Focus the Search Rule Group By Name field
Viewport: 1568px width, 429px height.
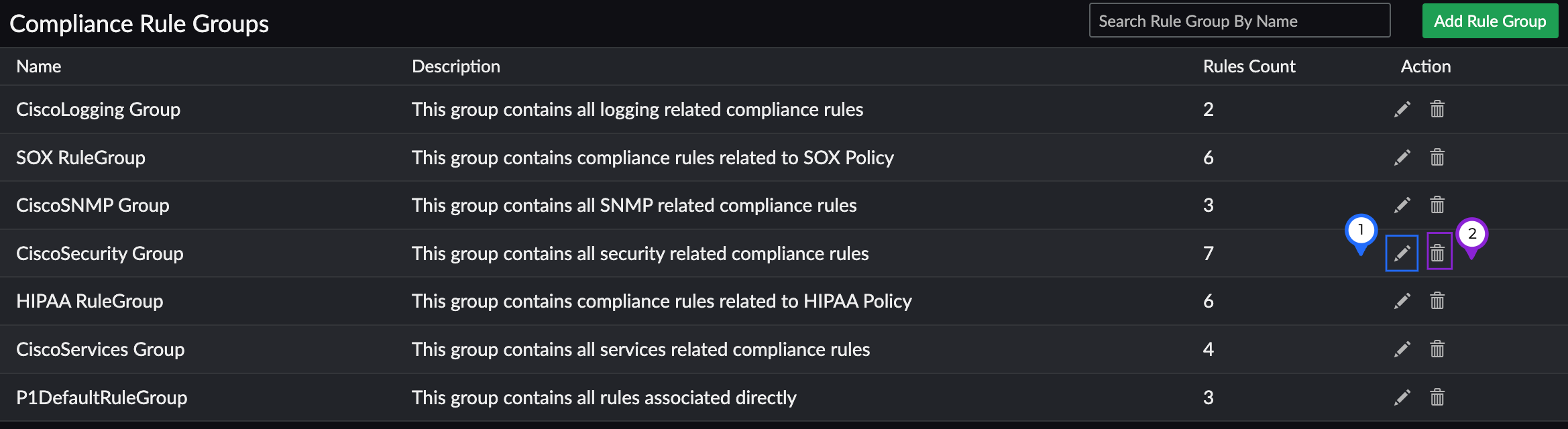1239,21
